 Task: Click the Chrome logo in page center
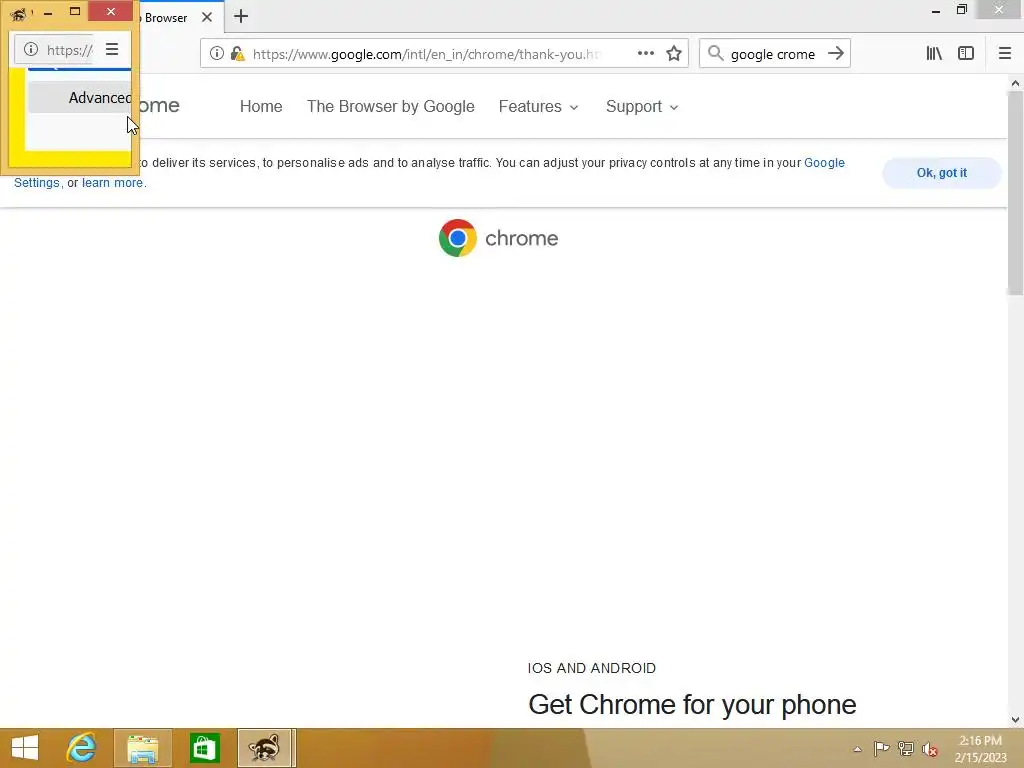[x=458, y=238]
